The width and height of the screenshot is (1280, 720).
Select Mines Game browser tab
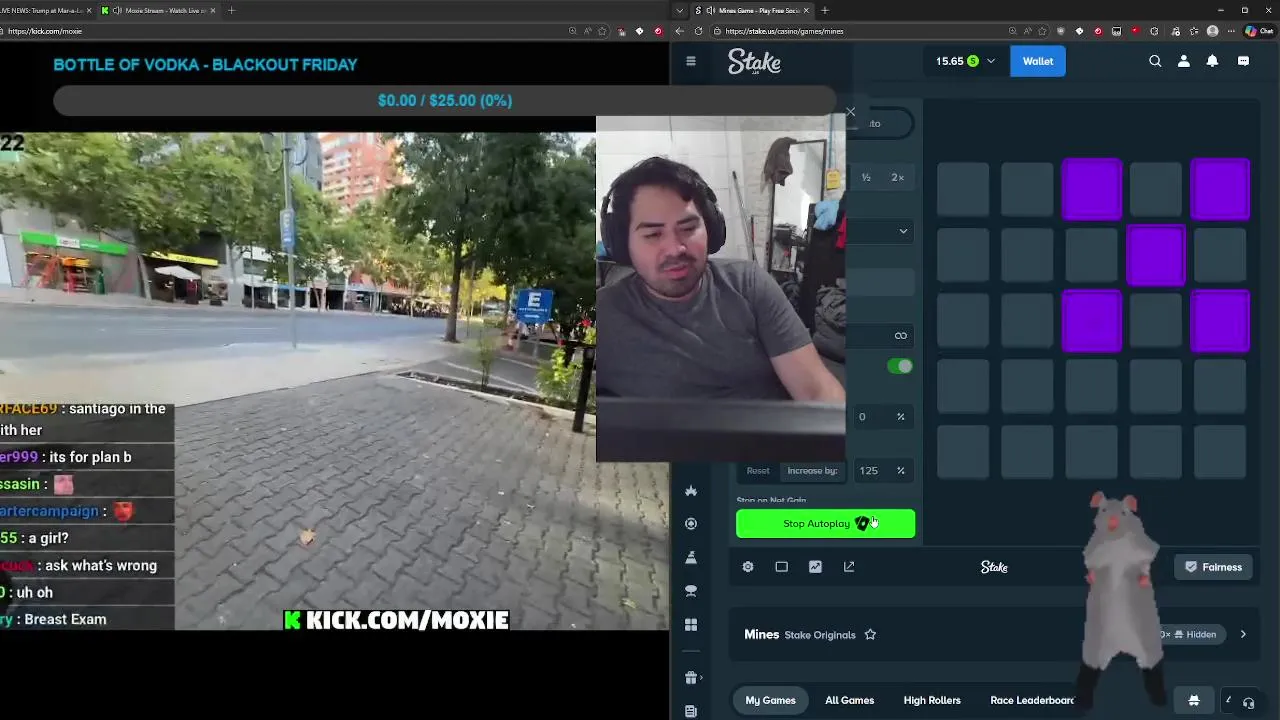click(752, 10)
